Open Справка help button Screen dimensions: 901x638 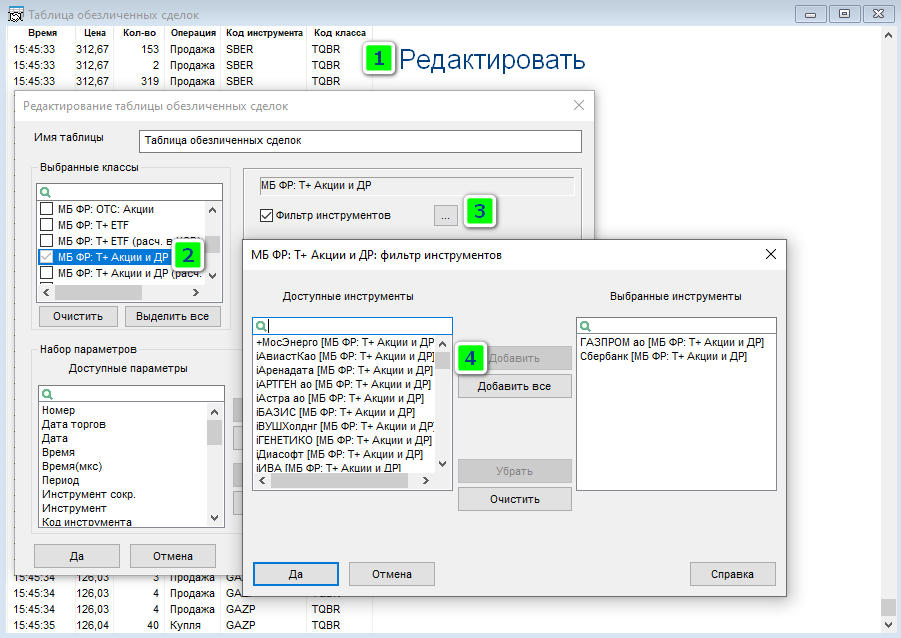(732, 574)
